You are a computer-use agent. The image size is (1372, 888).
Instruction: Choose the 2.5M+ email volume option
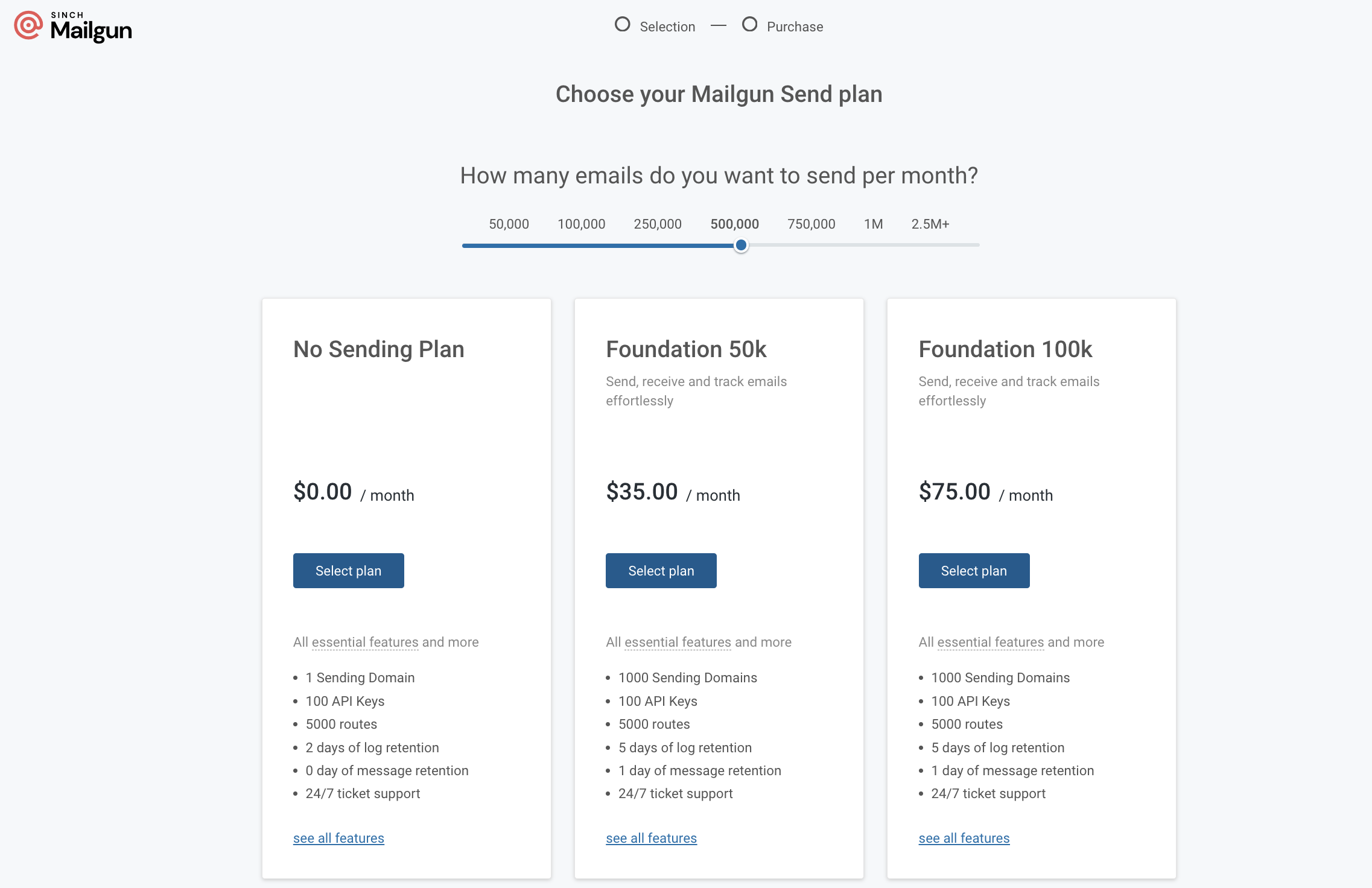[x=930, y=224]
